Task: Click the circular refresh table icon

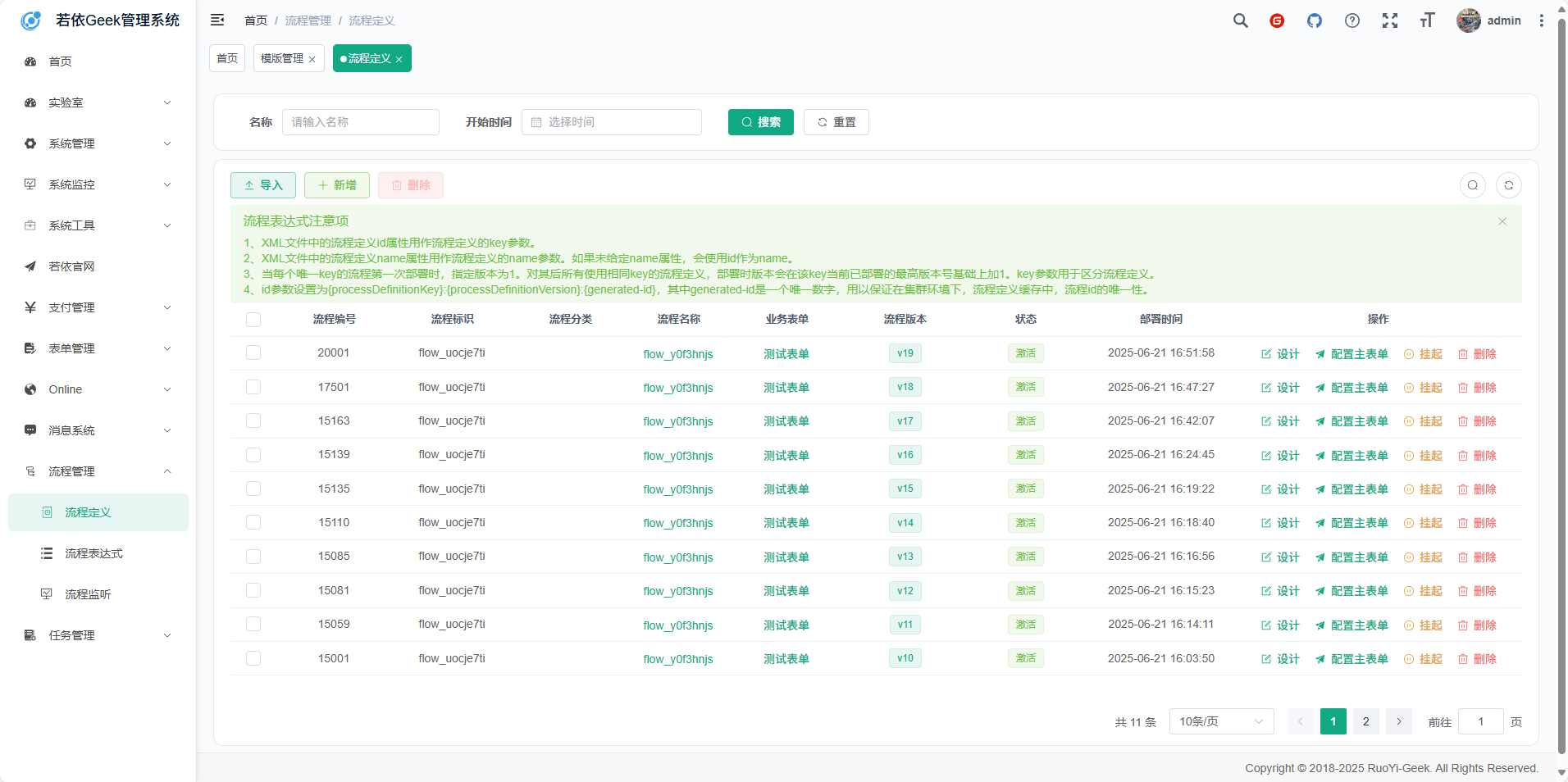Action: click(x=1508, y=185)
